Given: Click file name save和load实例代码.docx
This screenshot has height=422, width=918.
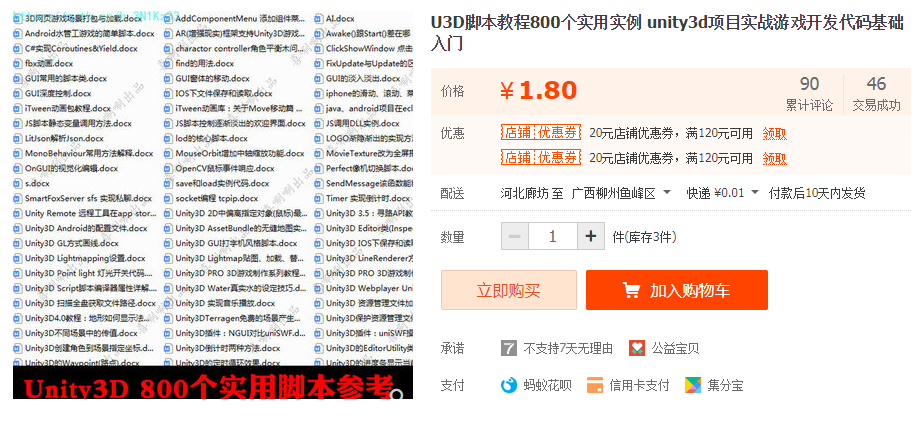Looking at the screenshot, I should point(222,183).
